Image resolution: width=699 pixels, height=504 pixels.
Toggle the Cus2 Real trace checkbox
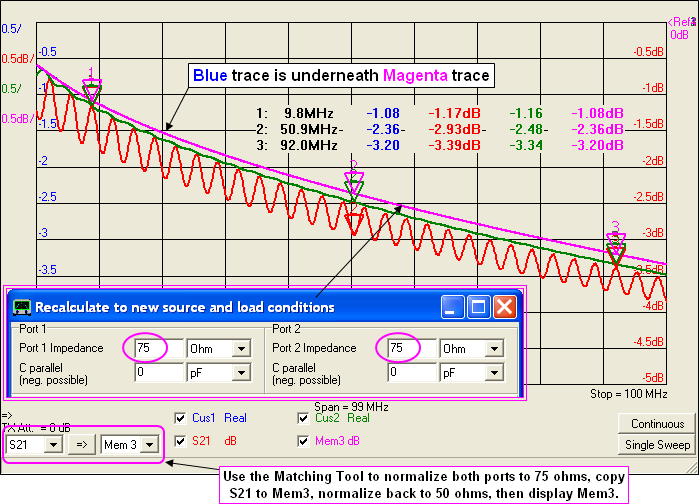306,418
